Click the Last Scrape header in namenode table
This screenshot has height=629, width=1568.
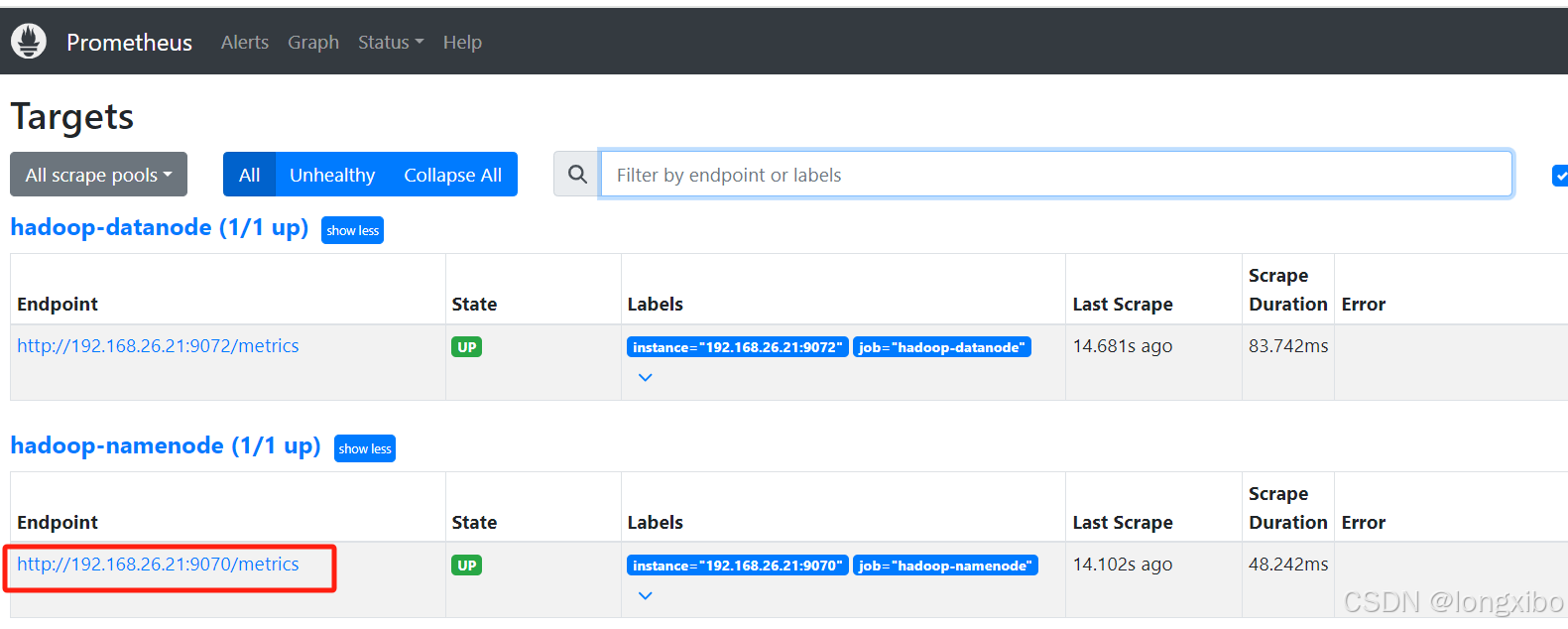click(x=1123, y=522)
